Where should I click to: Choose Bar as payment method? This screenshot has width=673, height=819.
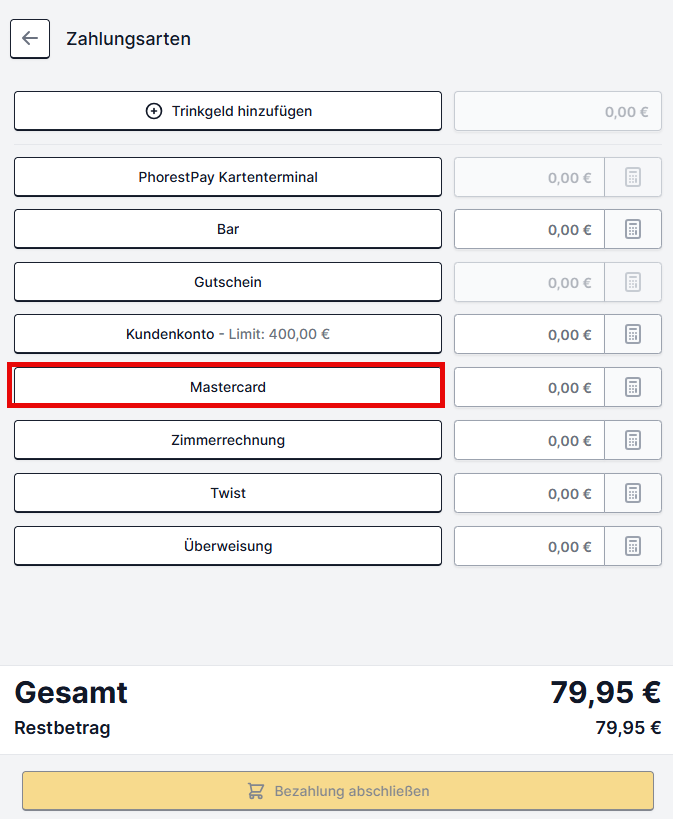tap(228, 229)
